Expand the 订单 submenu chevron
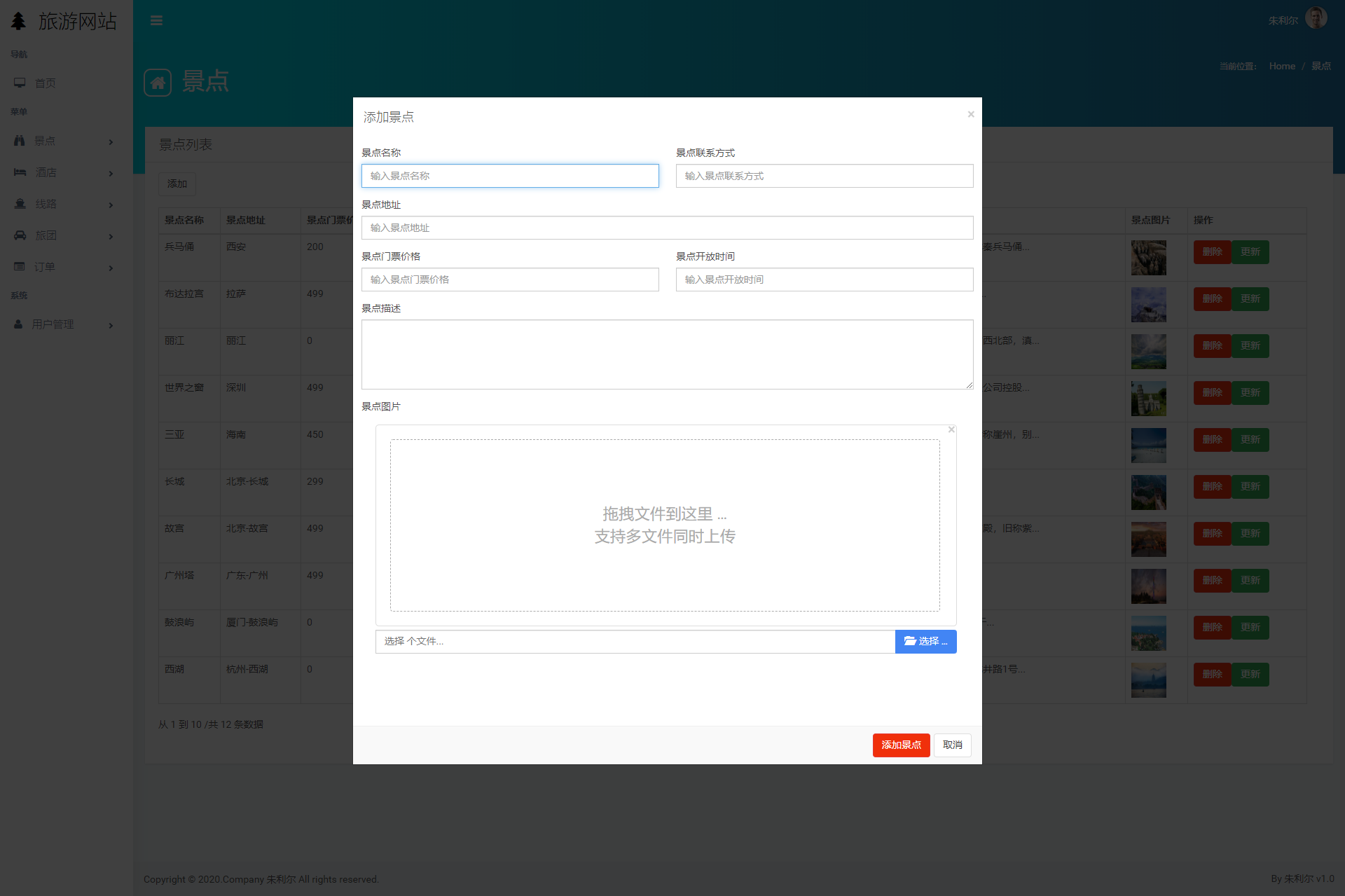Image resolution: width=1345 pixels, height=896 pixels. coord(111,268)
